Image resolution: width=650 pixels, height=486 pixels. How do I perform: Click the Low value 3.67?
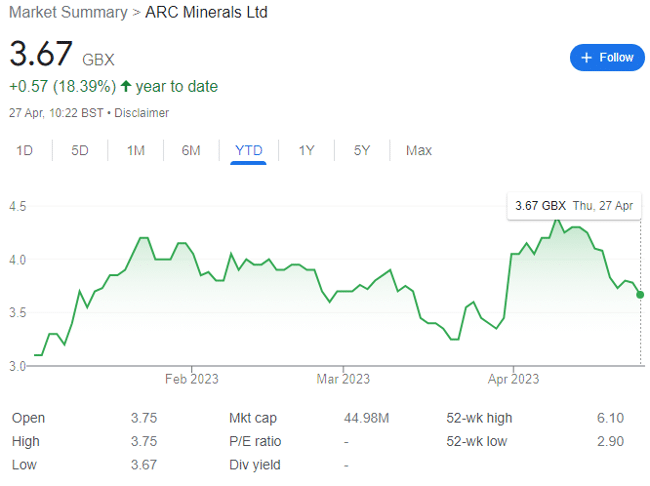pyautogui.click(x=144, y=465)
